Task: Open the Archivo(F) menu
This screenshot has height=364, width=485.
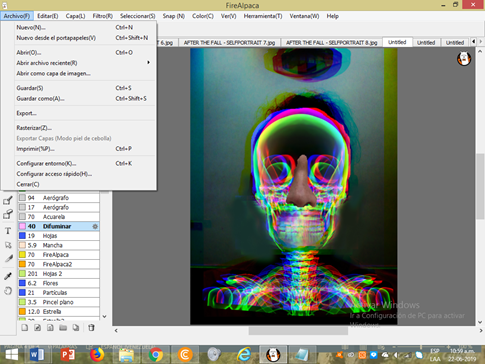Action: (x=17, y=16)
